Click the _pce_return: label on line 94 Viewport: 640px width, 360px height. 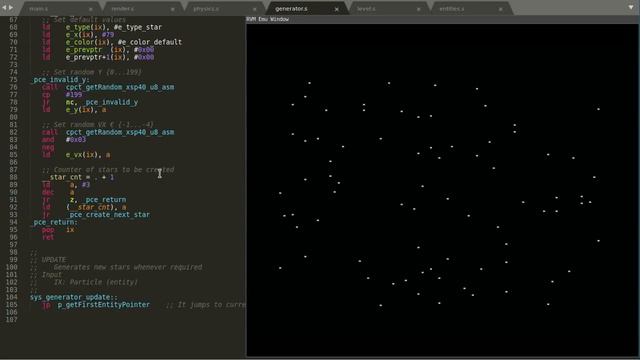pos(54,222)
